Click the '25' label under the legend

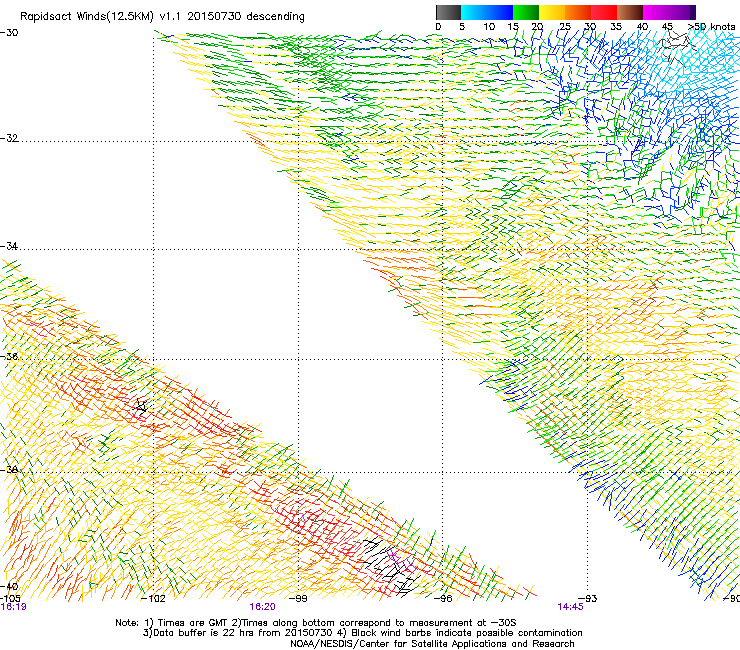click(565, 27)
